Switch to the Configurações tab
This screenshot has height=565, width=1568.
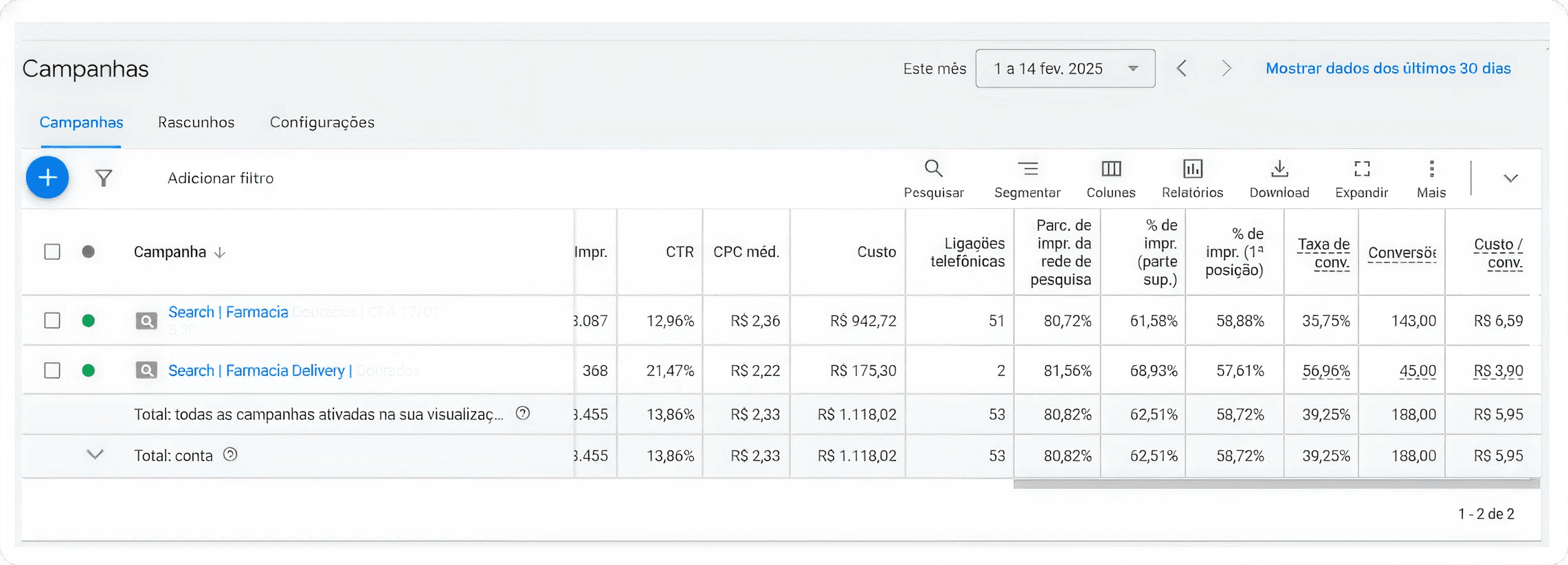point(322,122)
